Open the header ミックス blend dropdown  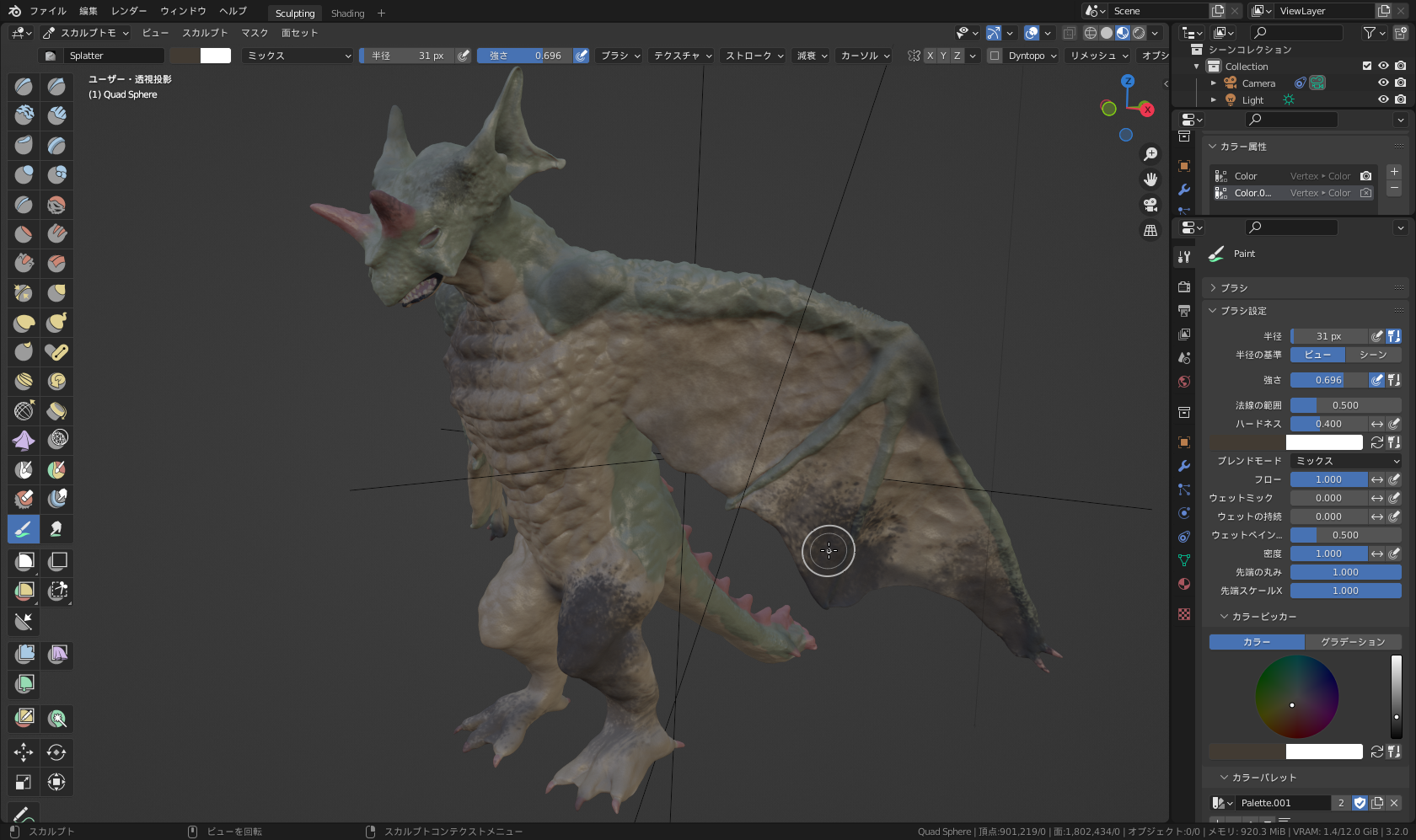[x=298, y=56]
